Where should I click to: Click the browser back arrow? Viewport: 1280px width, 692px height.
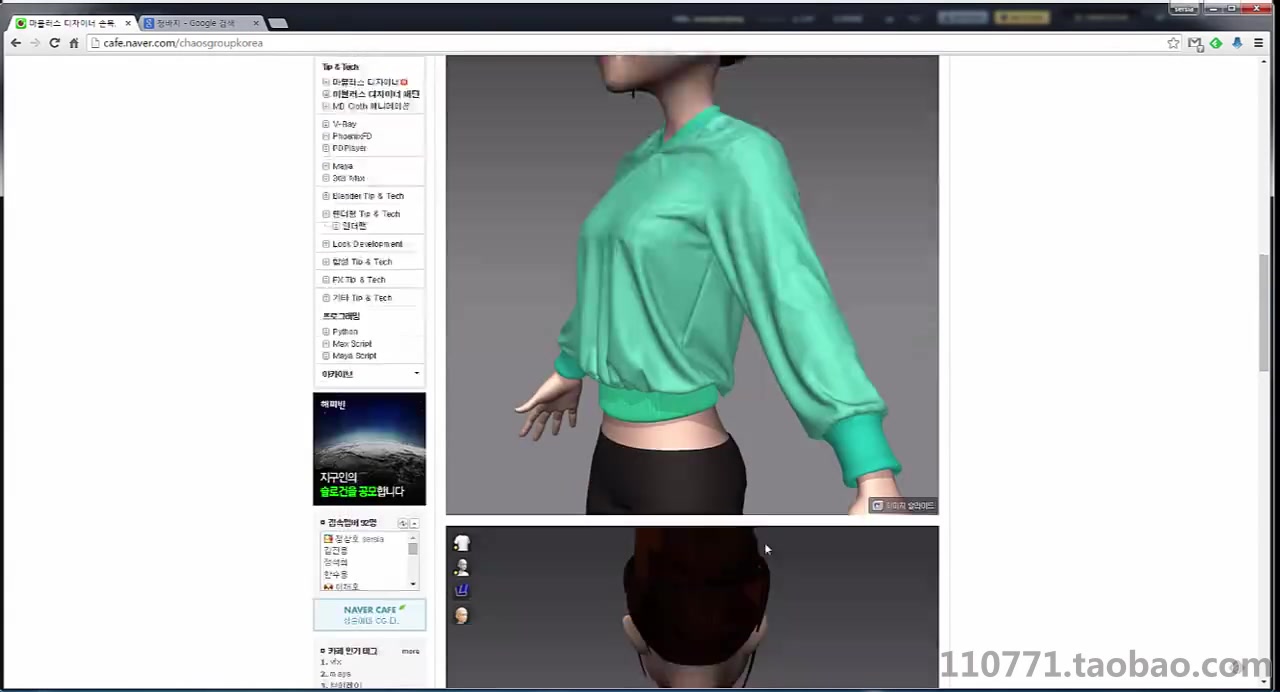(x=15, y=43)
